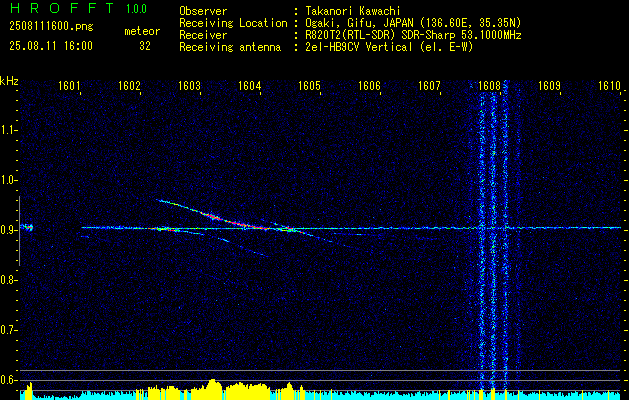Click the 0.9 kHz frequency label
The width and height of the screenshot is (629, 400).
click(x=8, y=230)
